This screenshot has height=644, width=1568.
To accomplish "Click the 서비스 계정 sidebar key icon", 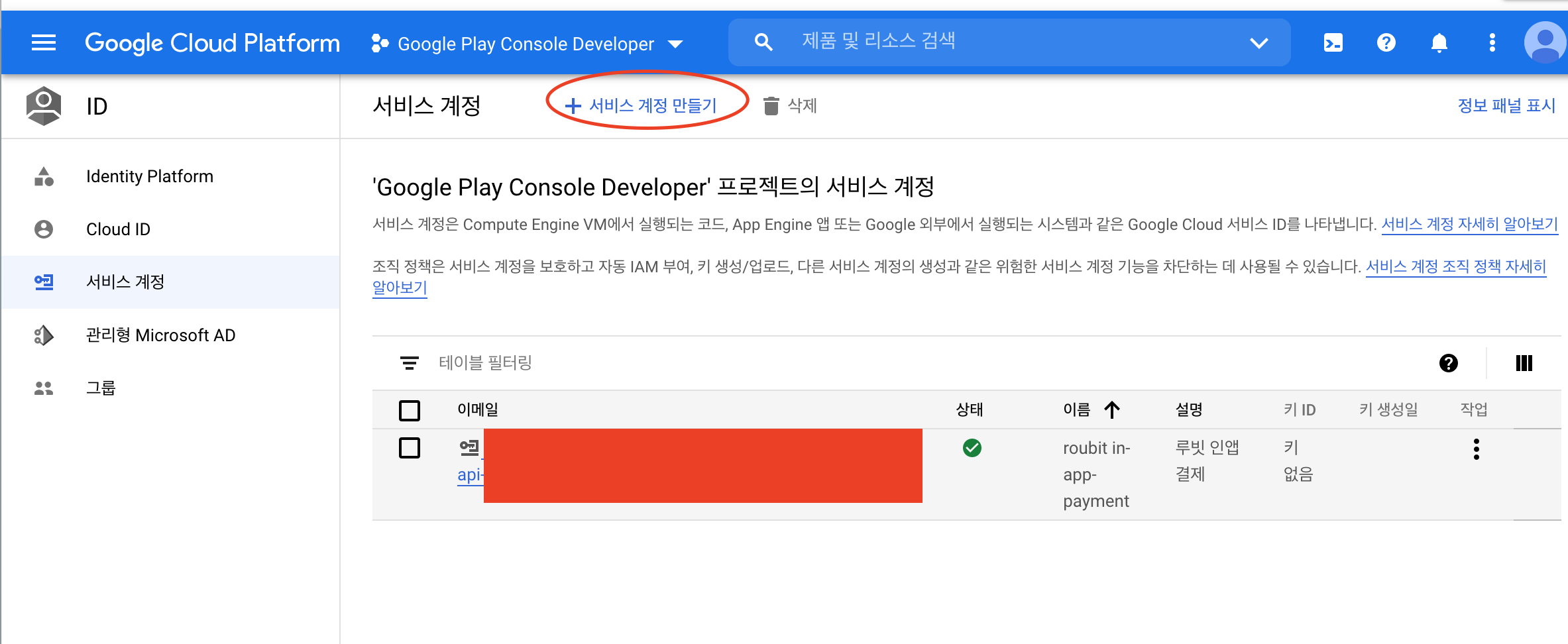I will click(44, 282).
